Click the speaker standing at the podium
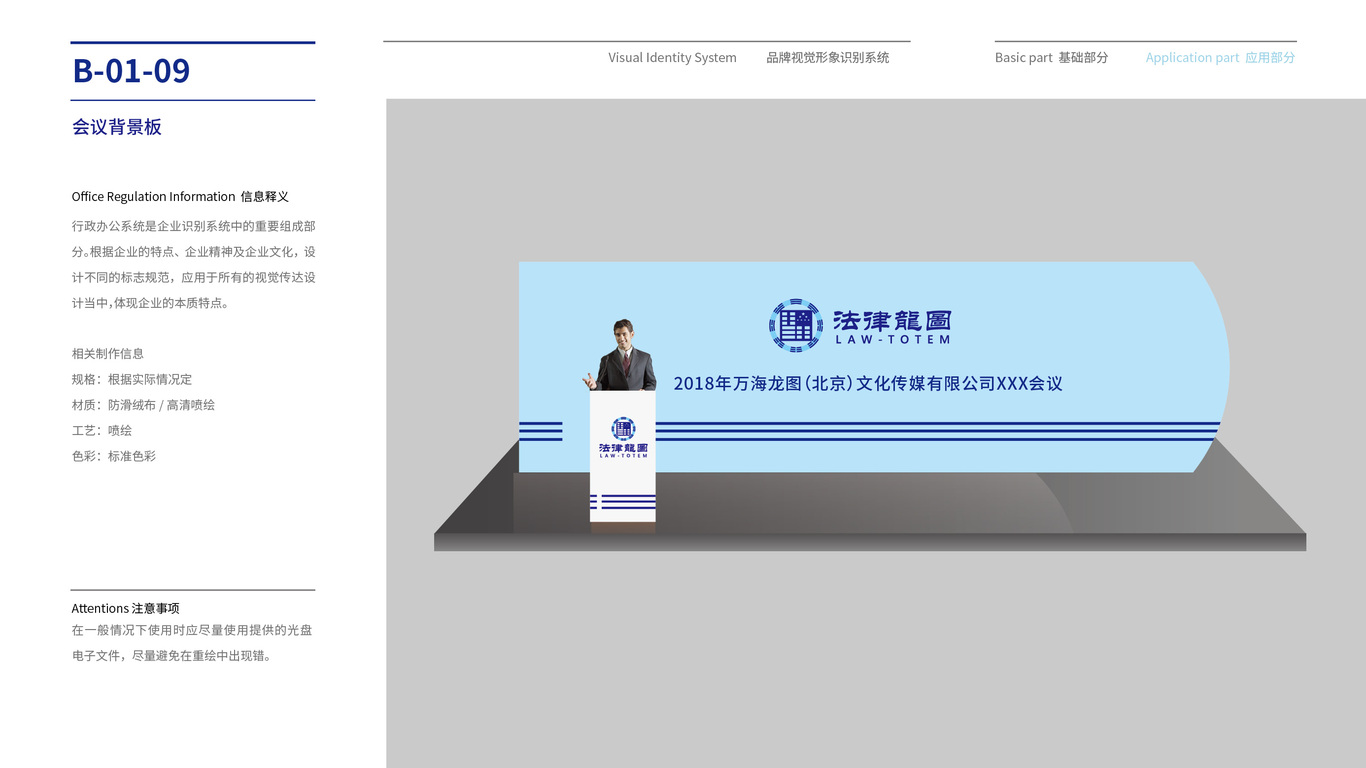The height and width of the screenshot is (768, 1366). [622, 355]
